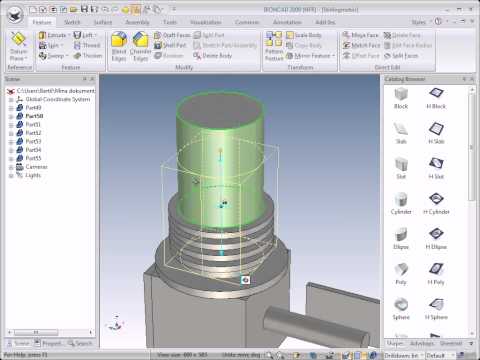
Task: Click the Move Face tool
Action: coord(361,35)
